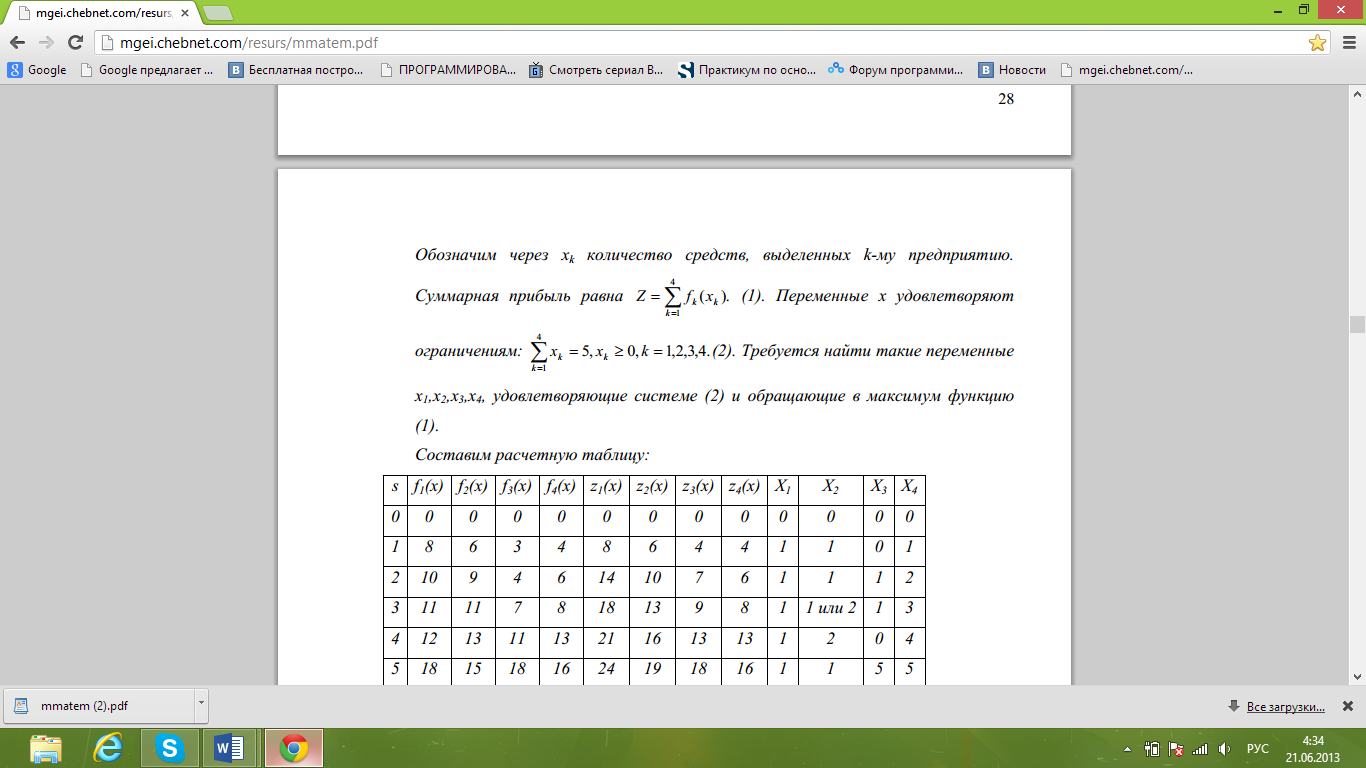Close the downloads bar

1347,706
